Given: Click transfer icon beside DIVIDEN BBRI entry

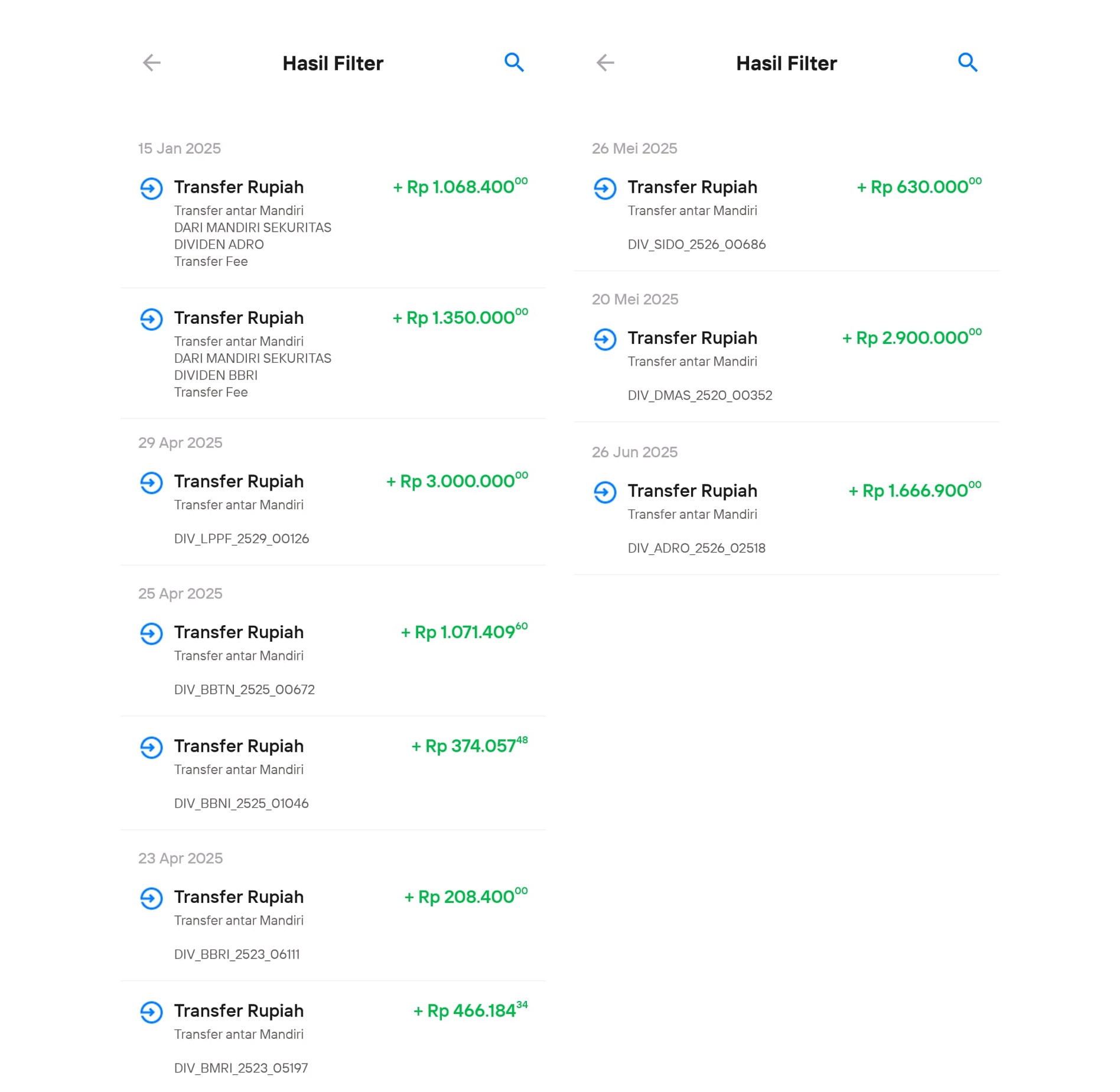Looking at the screenshot, I should pos(151,319).
